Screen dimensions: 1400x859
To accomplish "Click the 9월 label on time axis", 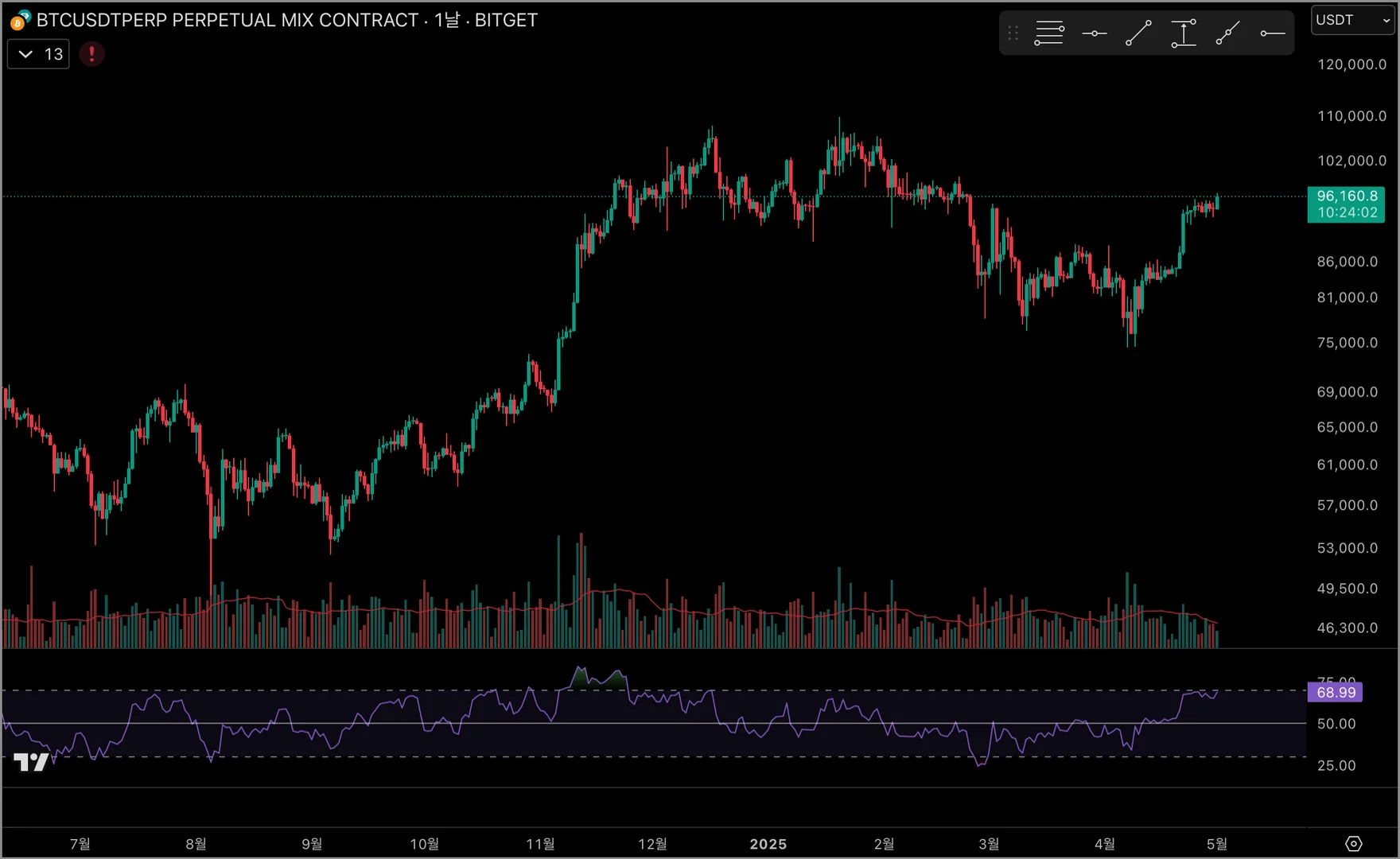I will (313, 844).
